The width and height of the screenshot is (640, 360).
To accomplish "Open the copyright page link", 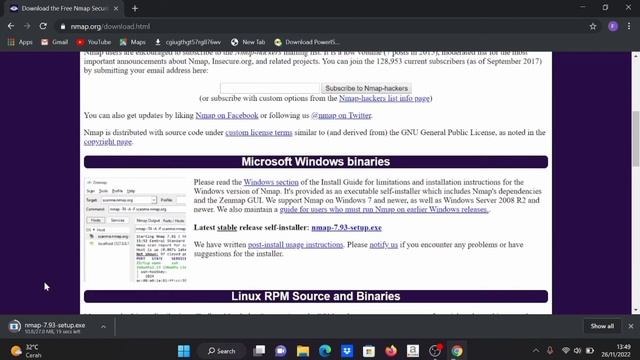I will (x=108, y=142).
